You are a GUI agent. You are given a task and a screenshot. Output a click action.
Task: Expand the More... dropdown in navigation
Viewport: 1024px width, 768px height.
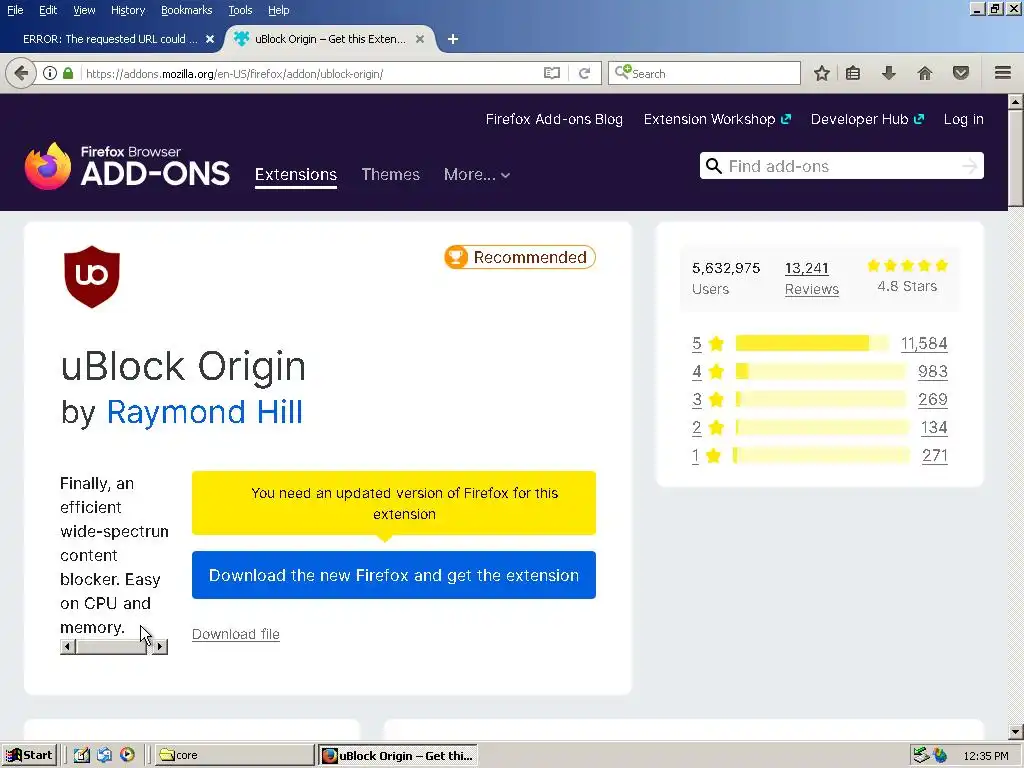(x=477, y=174)
